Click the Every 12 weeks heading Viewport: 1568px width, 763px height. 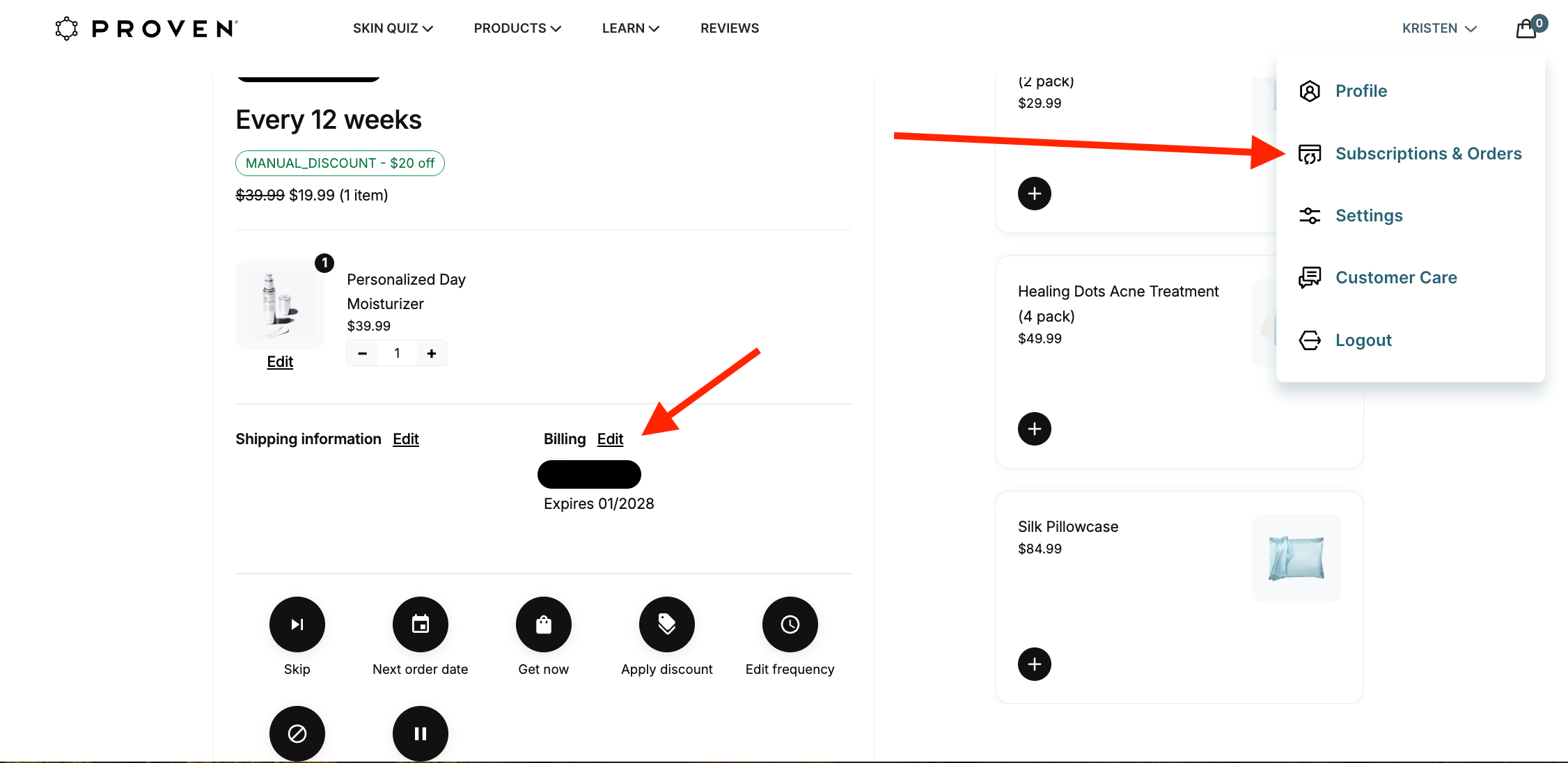[329, 120]
